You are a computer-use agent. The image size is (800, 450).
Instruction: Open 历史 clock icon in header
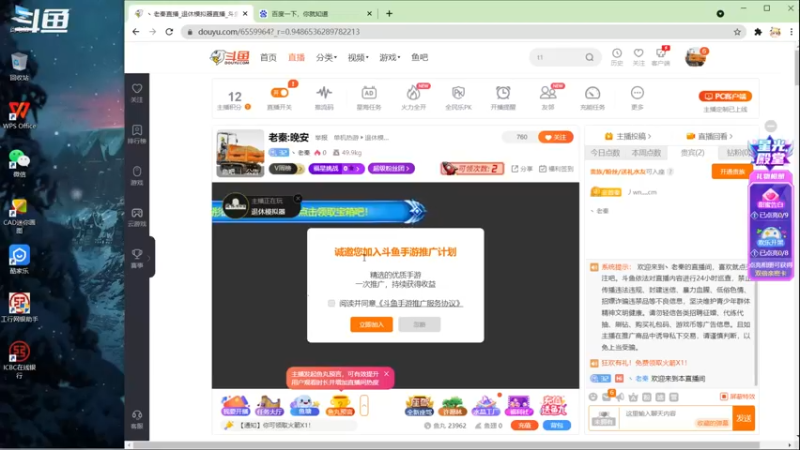[617, 57]
